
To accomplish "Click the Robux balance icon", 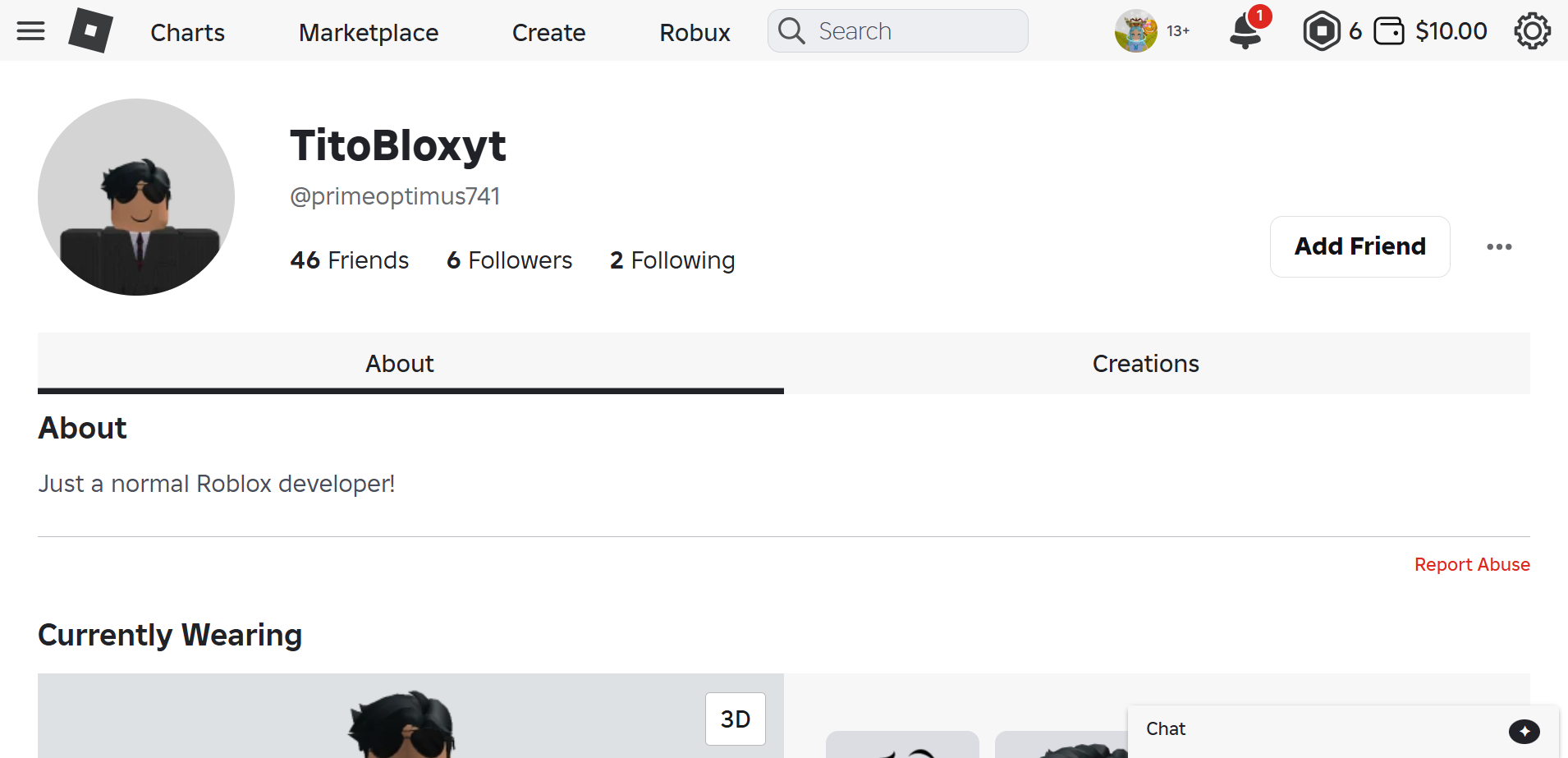I will pyautogui.click(x=1322, y=31).
